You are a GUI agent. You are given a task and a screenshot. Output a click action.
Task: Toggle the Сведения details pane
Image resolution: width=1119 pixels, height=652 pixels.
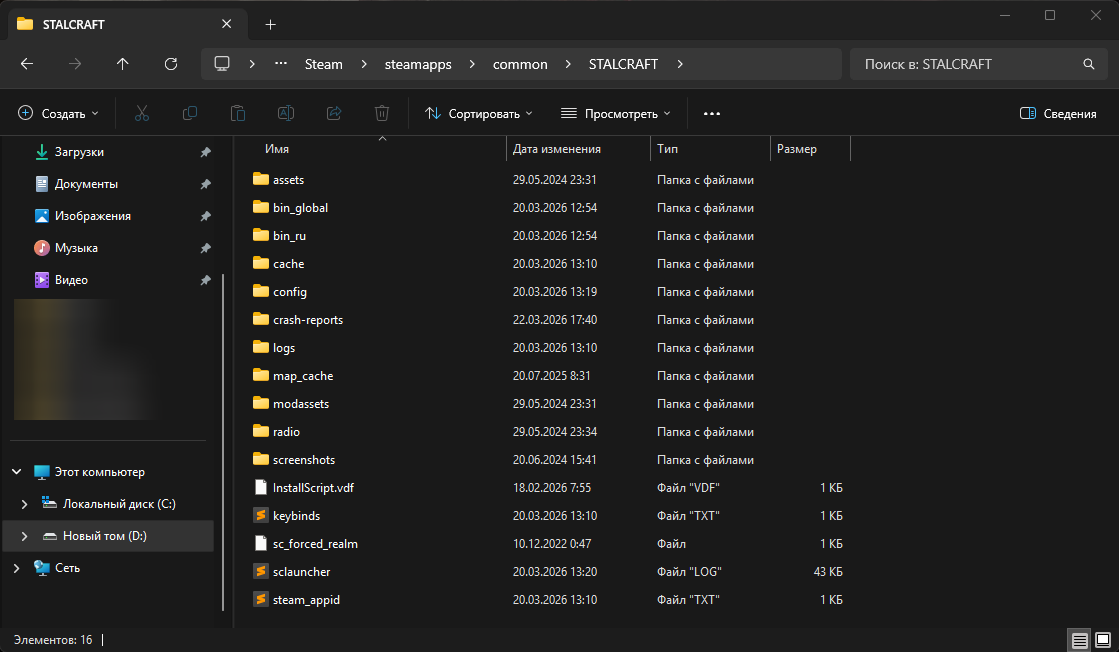[1058, 114]
